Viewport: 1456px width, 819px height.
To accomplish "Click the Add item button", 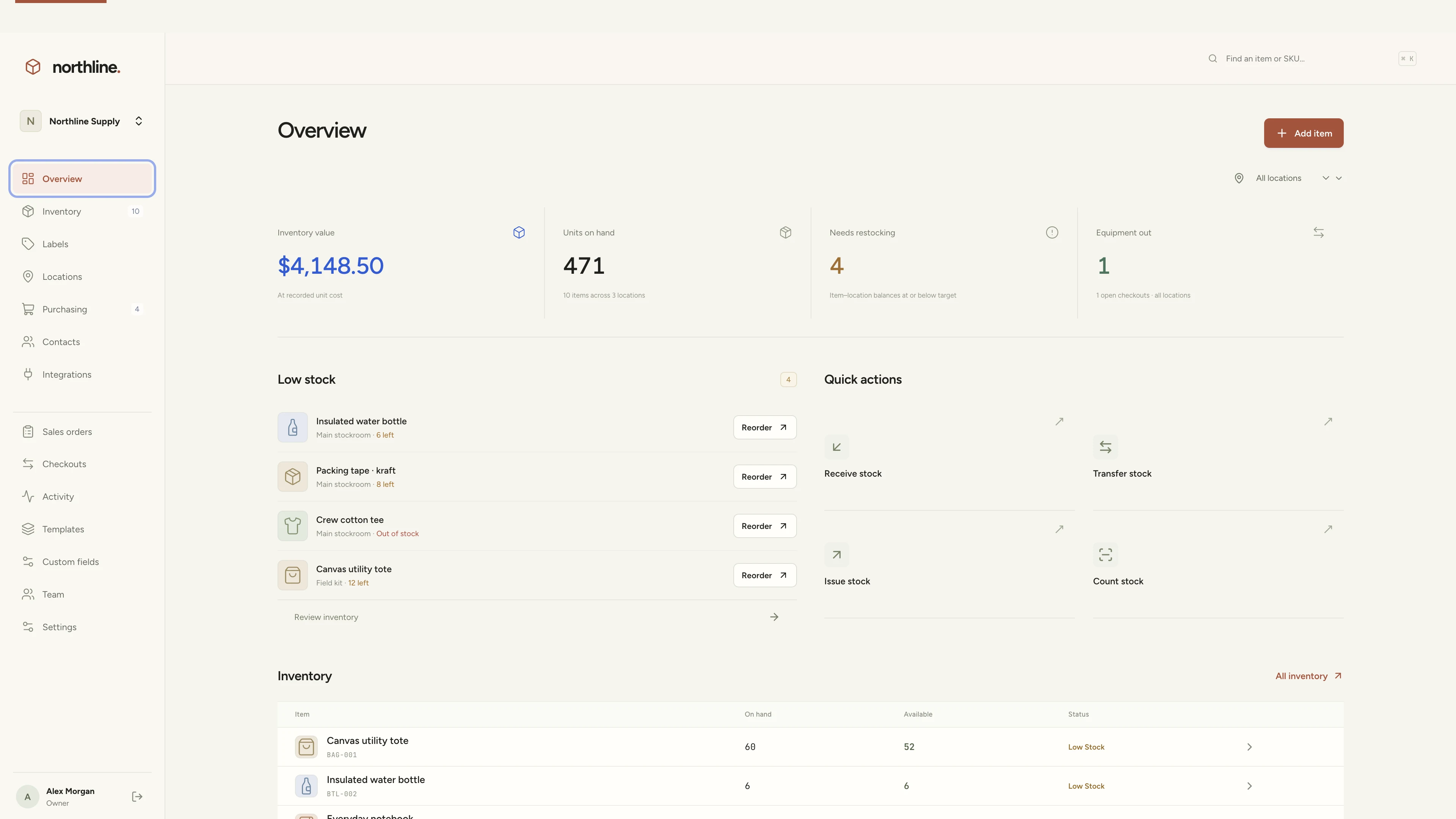I will (1304, 133).
